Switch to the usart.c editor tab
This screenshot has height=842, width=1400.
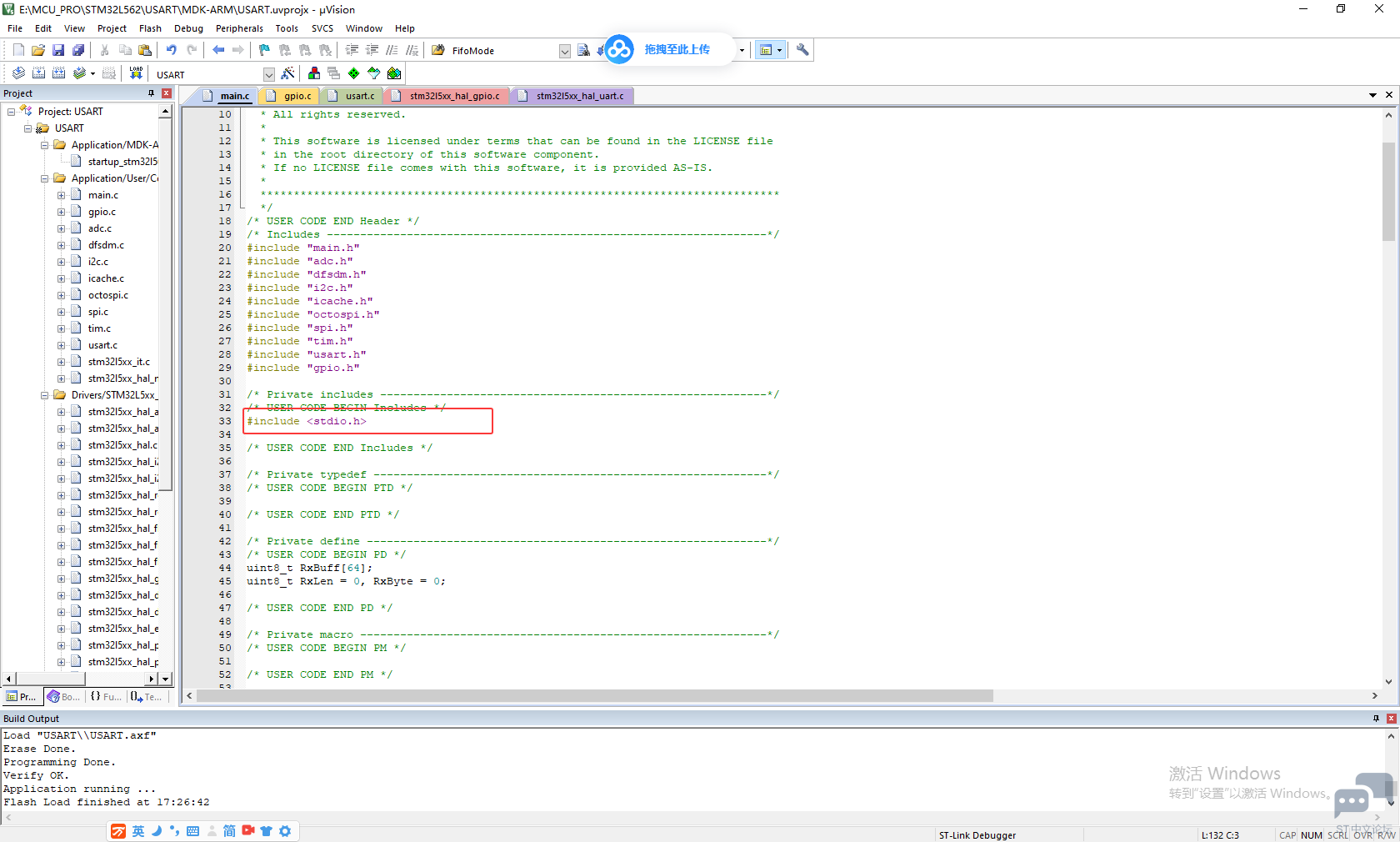pos(353,96)
